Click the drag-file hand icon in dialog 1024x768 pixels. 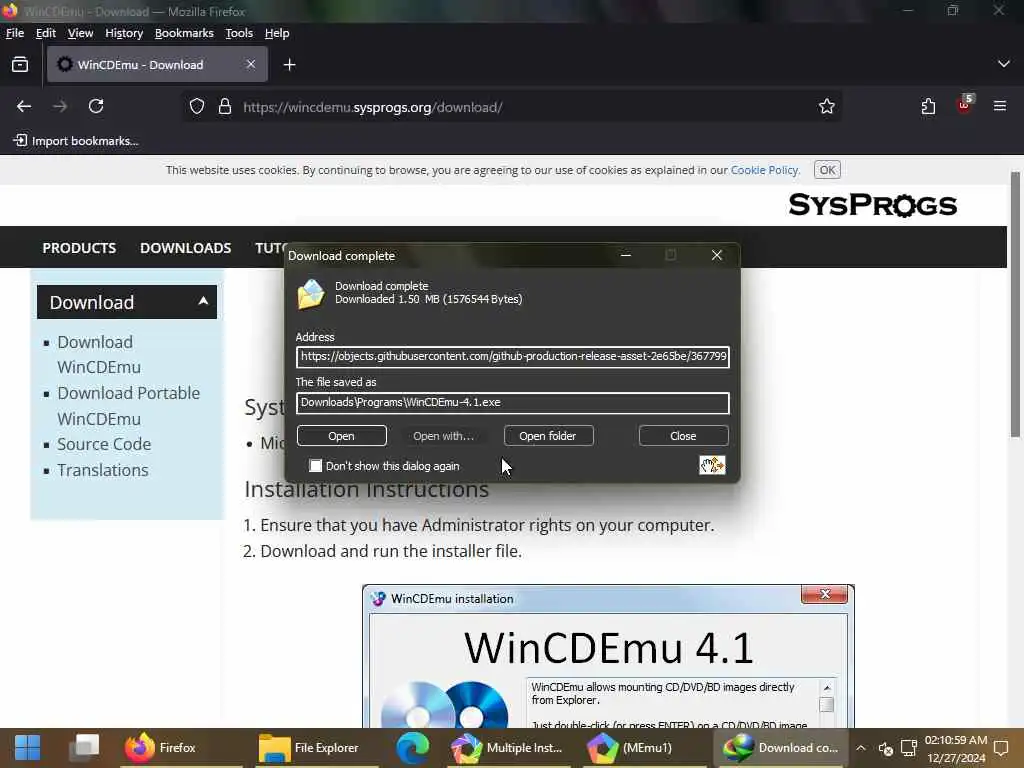tap(712, 465)
